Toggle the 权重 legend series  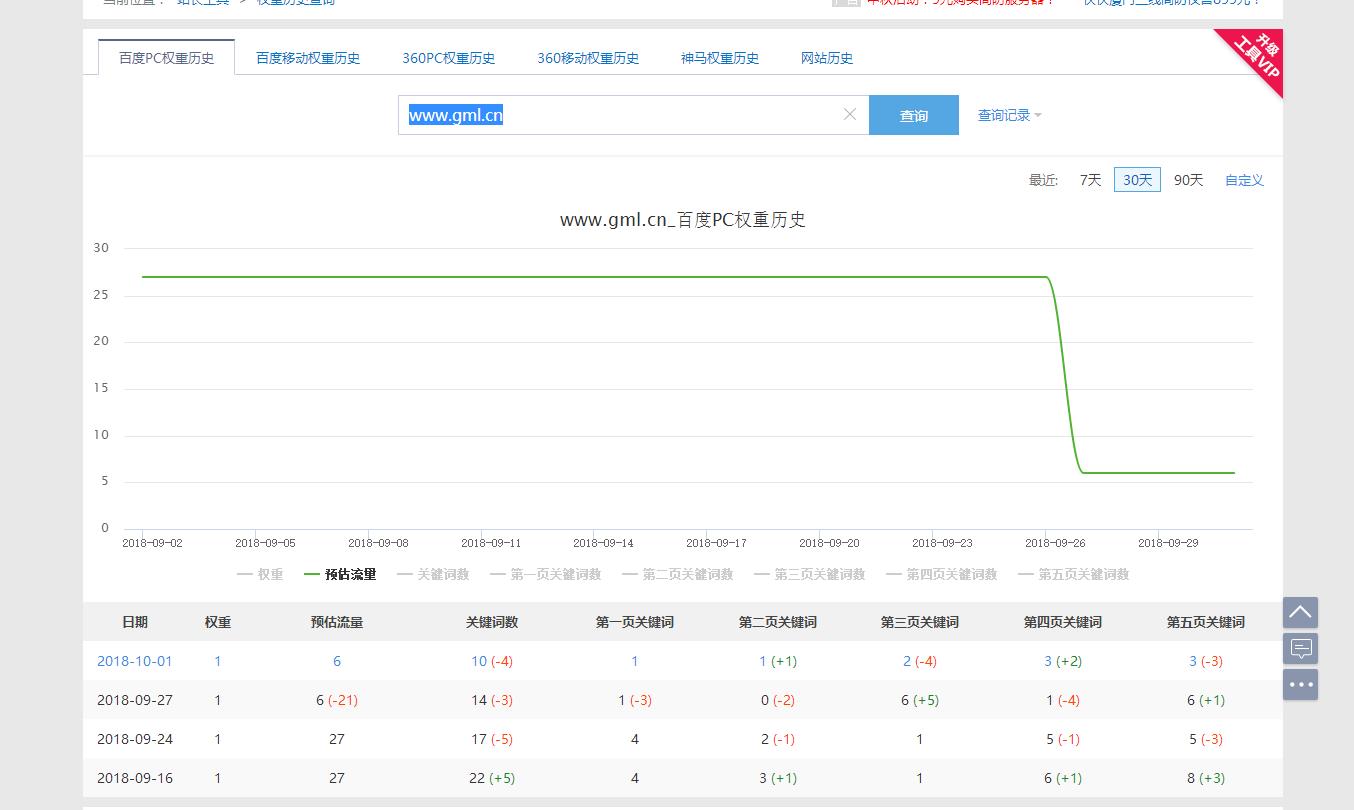pos(260,574)
